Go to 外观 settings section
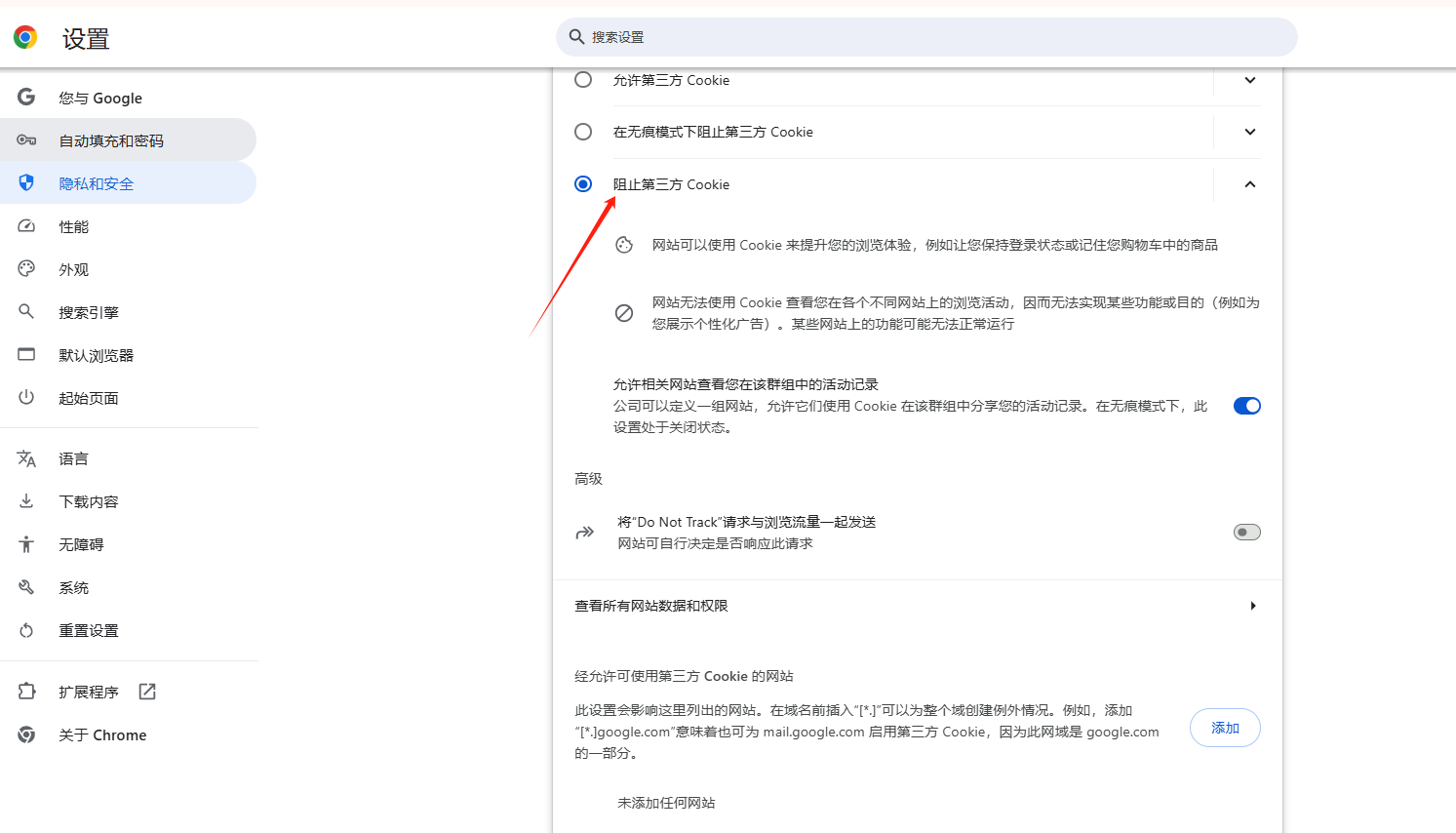The height and width of the screenshot is (833, 1456). click(128, 269)
